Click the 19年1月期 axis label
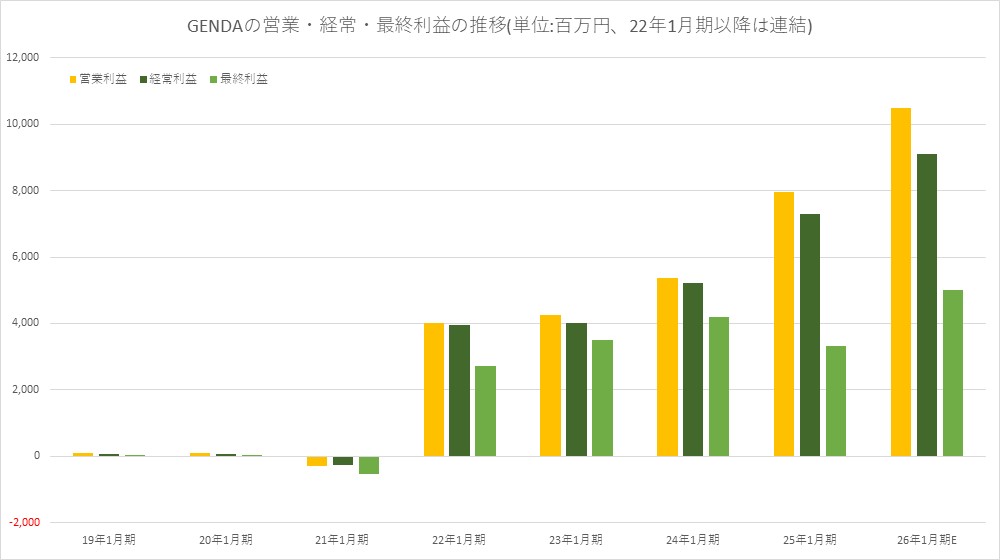Viewport: 1000px width, 560px height. point(109,539)
